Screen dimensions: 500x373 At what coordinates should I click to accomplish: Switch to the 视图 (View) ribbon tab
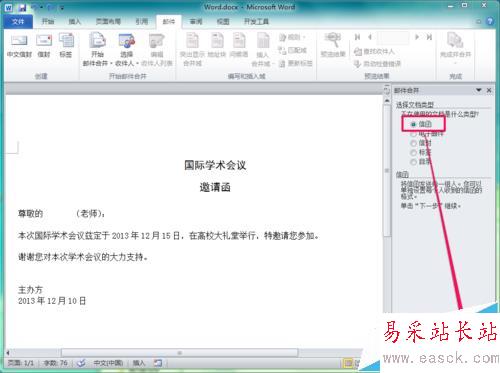223,22
